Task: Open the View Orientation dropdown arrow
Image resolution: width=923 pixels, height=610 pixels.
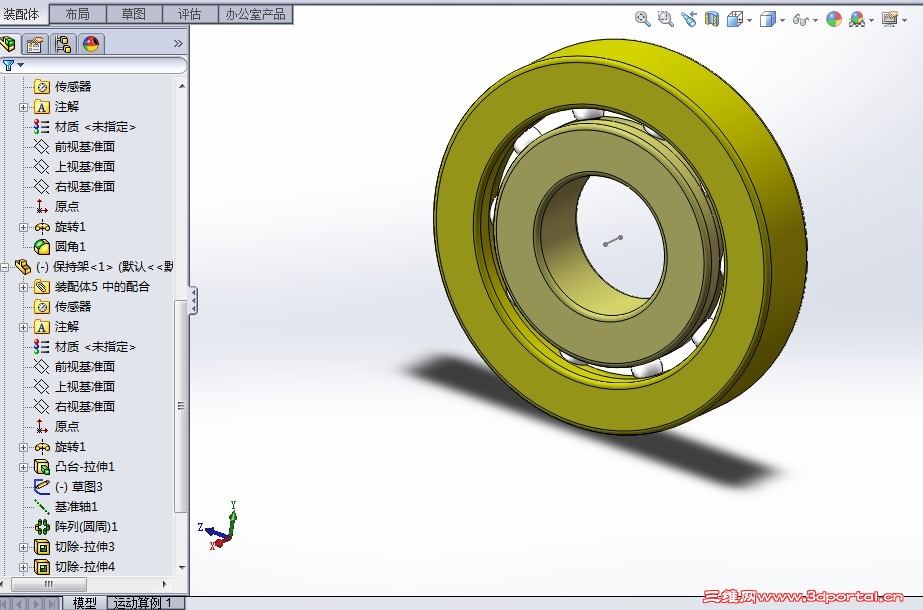Action: coord(749,20)
